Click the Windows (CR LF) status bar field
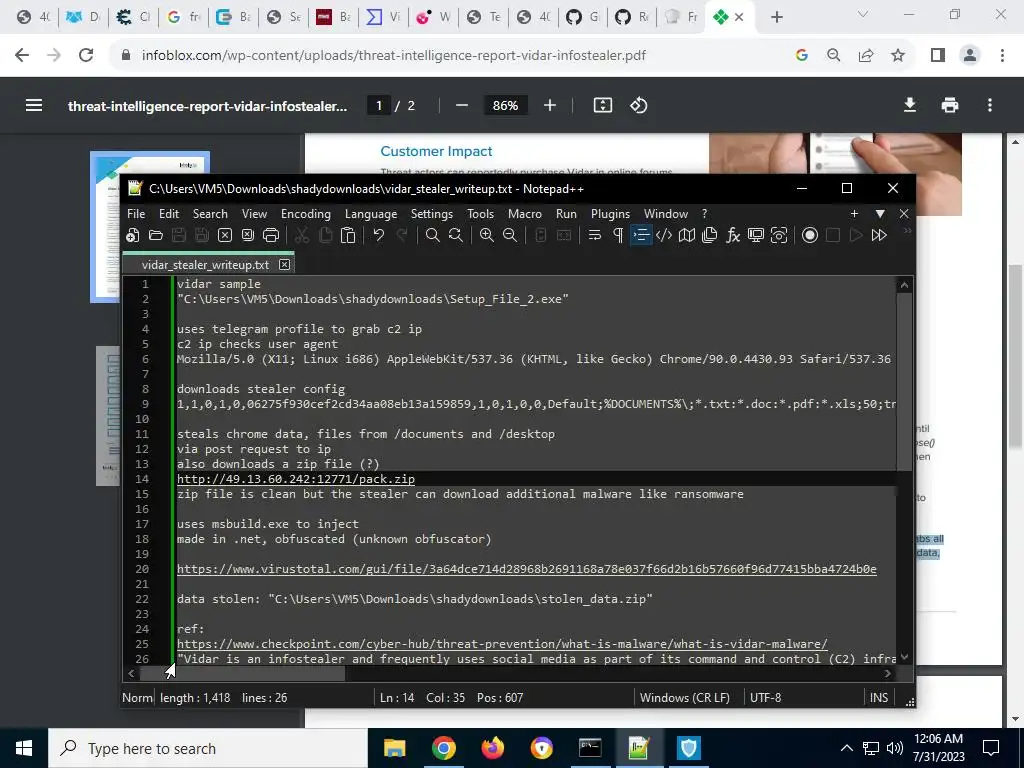Screen dimensions: 1024x768 point(684,697)
